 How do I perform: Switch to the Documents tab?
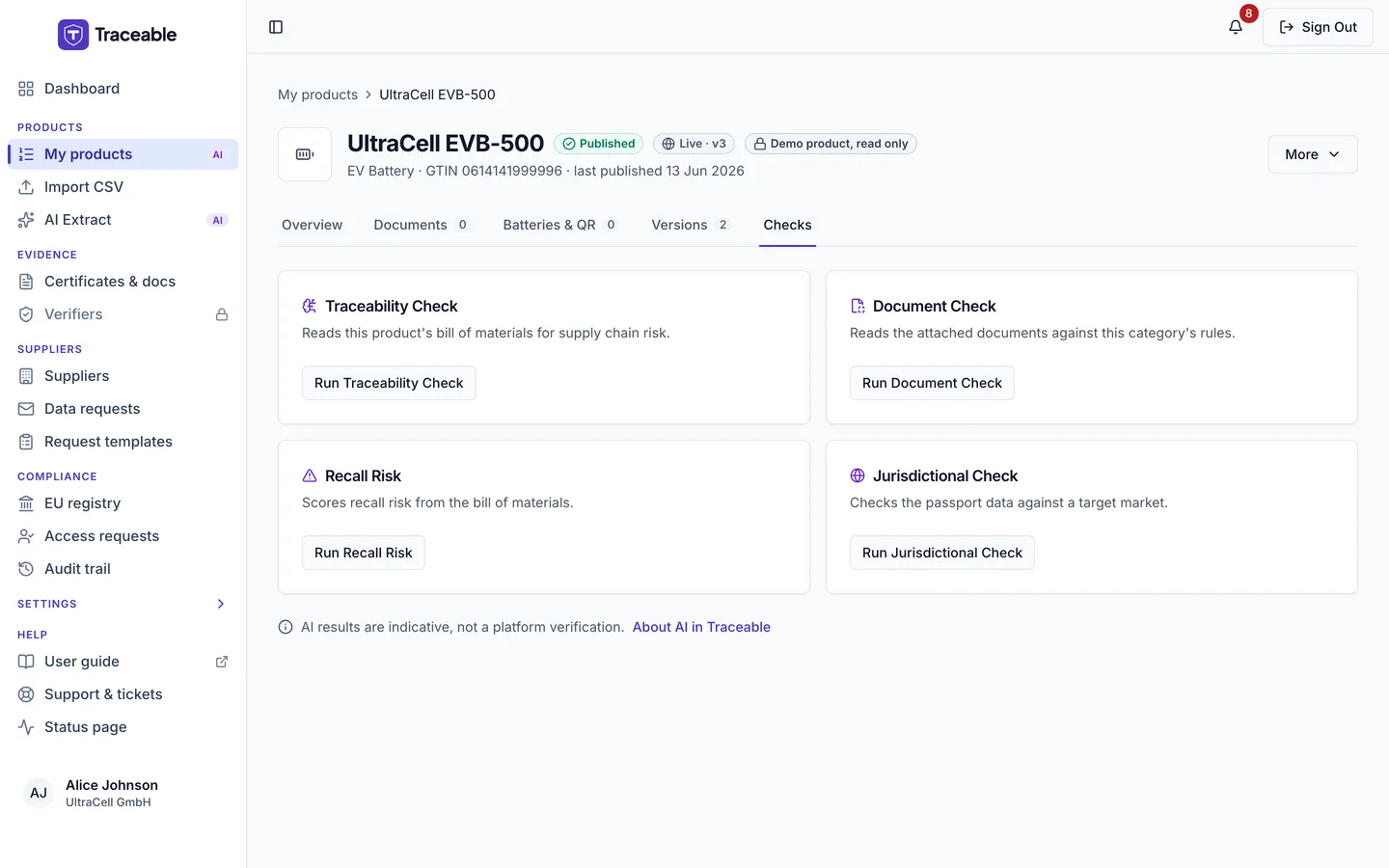[x=422, y=225]
